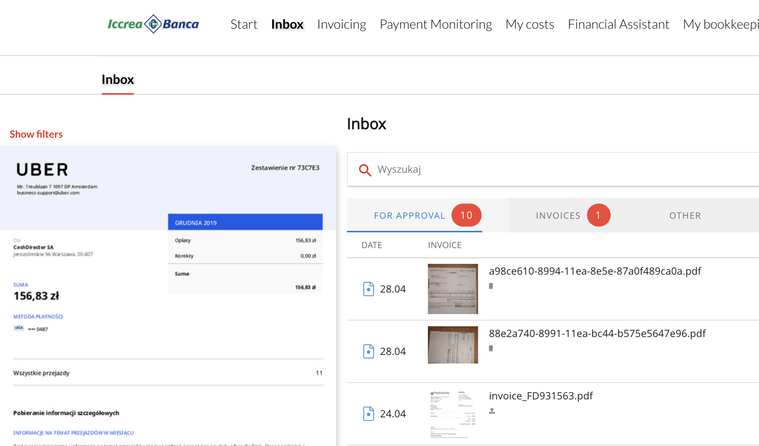The width and height of the screenshot is (759, 446).
Task: Click upload icon under invoice_FD931563.pdf
Action: 491,411
